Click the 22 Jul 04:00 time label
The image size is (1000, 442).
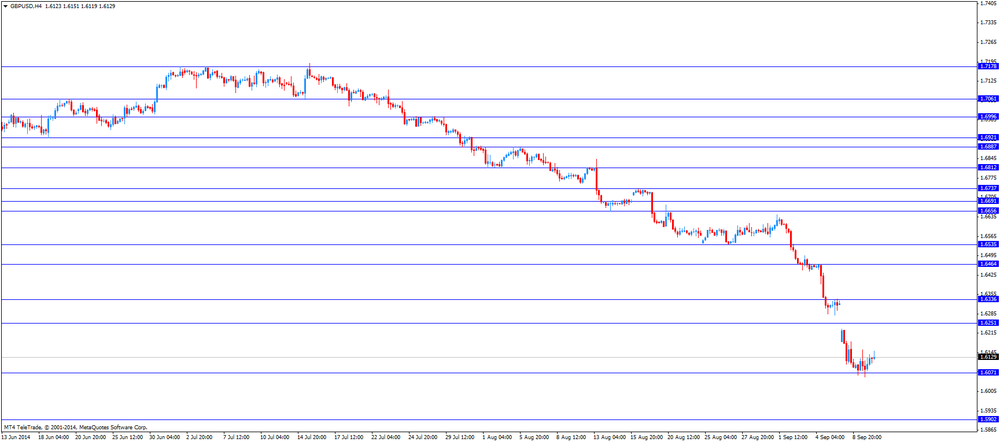pos(386,438)
